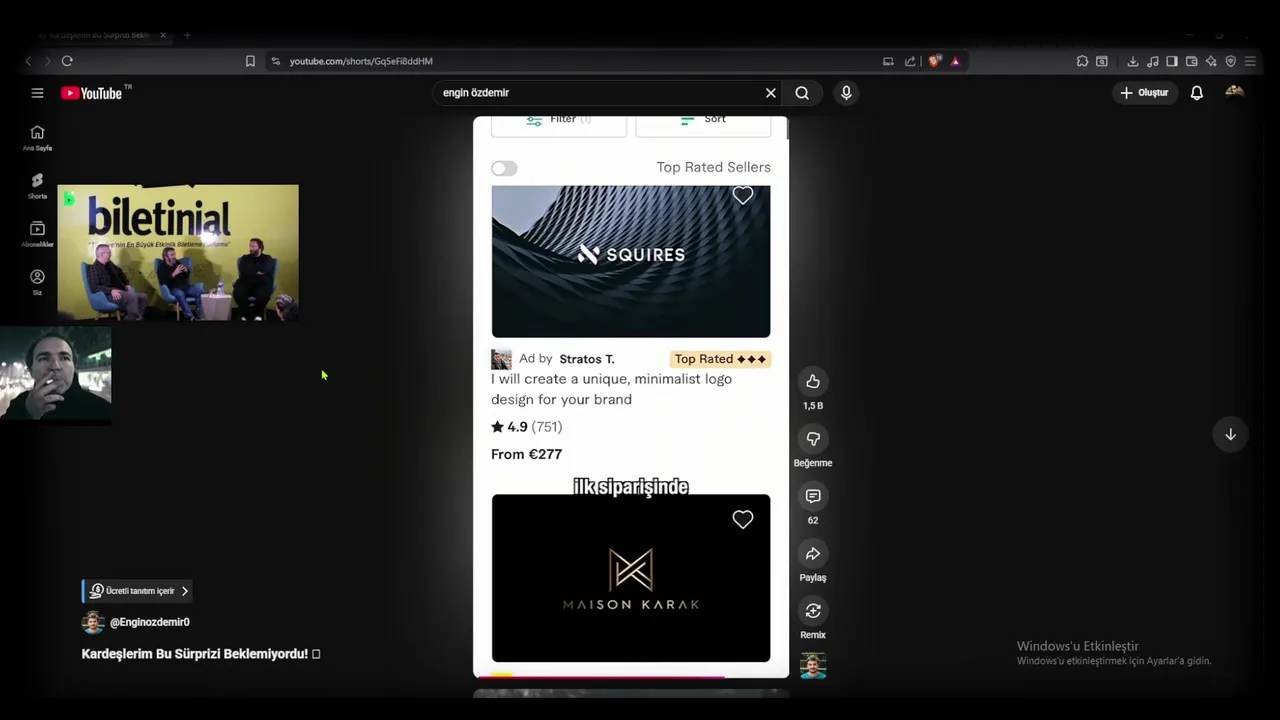
Task: Open the browser extensions puzzle icon
Action: (1082, 61)
